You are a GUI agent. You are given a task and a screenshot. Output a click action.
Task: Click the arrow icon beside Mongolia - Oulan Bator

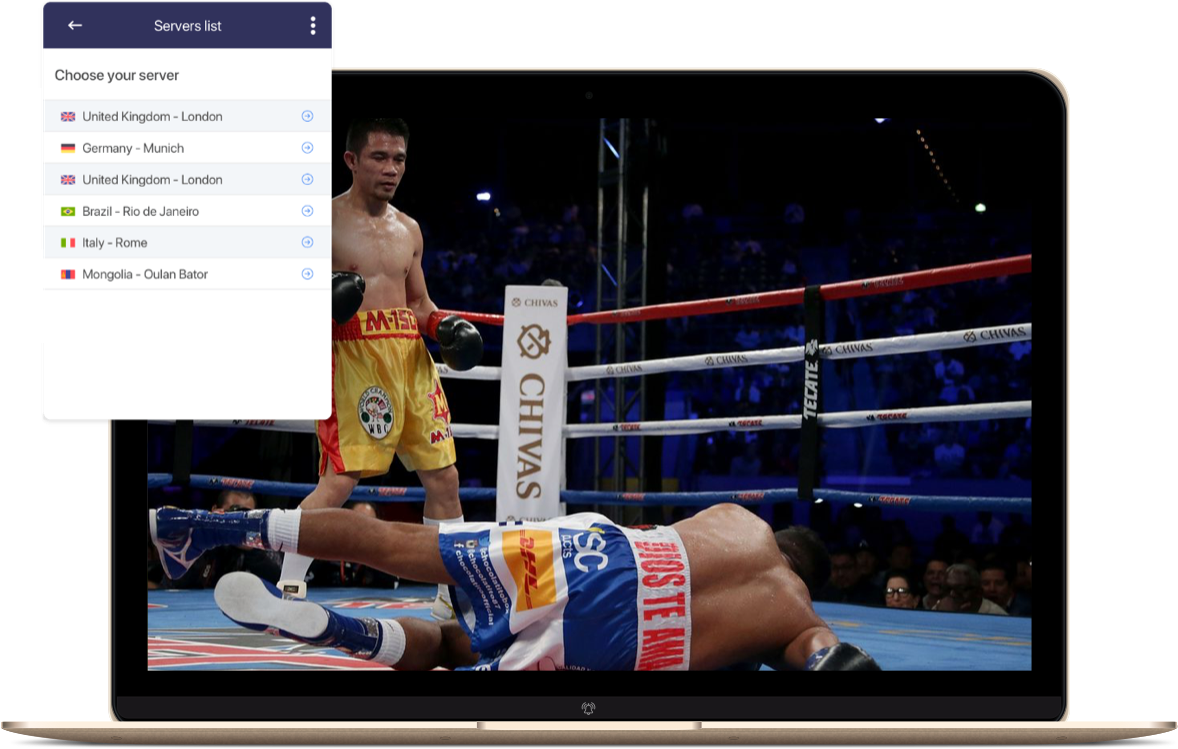tap(307, 274)
